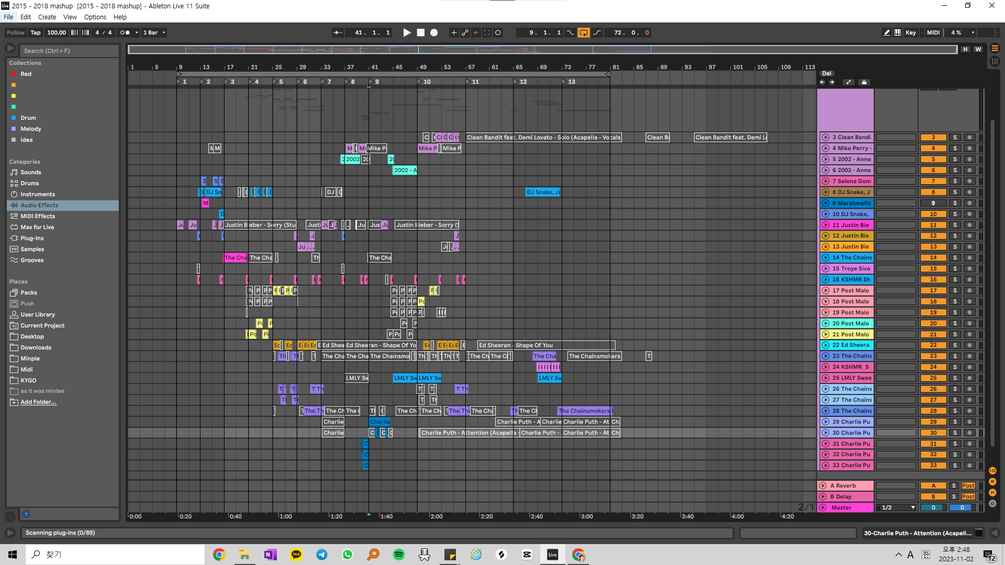This screenshot has width=1005, height=565.
Task: Enable MIDI map mode
Action: pos(933,32)
